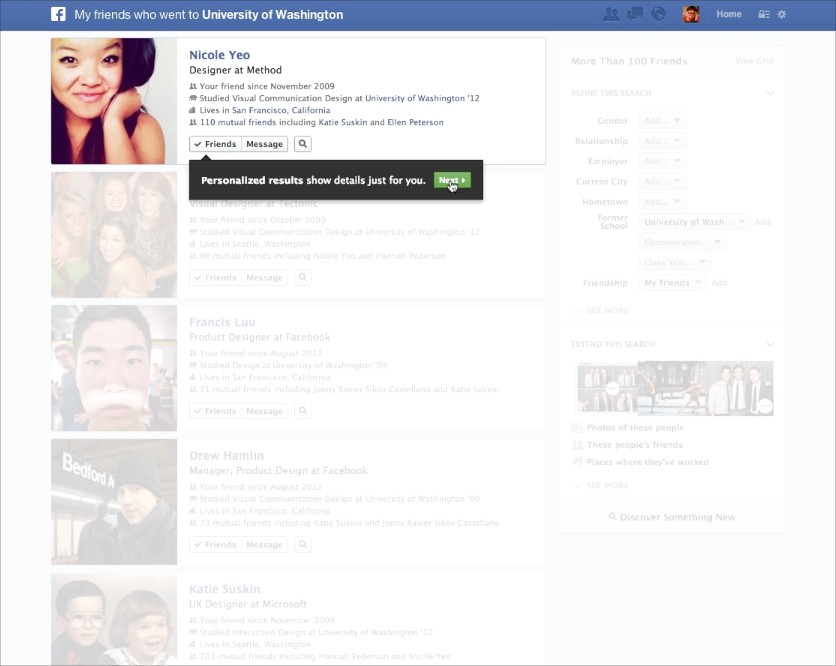
Task: Open the privacy shortcuts lock icon
Action: (763, 14)
